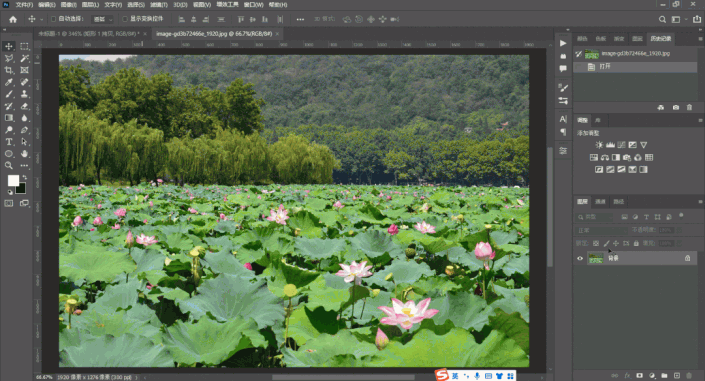This screenshot has height=381, width=705.
Task: Switch to image-gd3b72466e_1920.jpg document tab
Action: 214,34
